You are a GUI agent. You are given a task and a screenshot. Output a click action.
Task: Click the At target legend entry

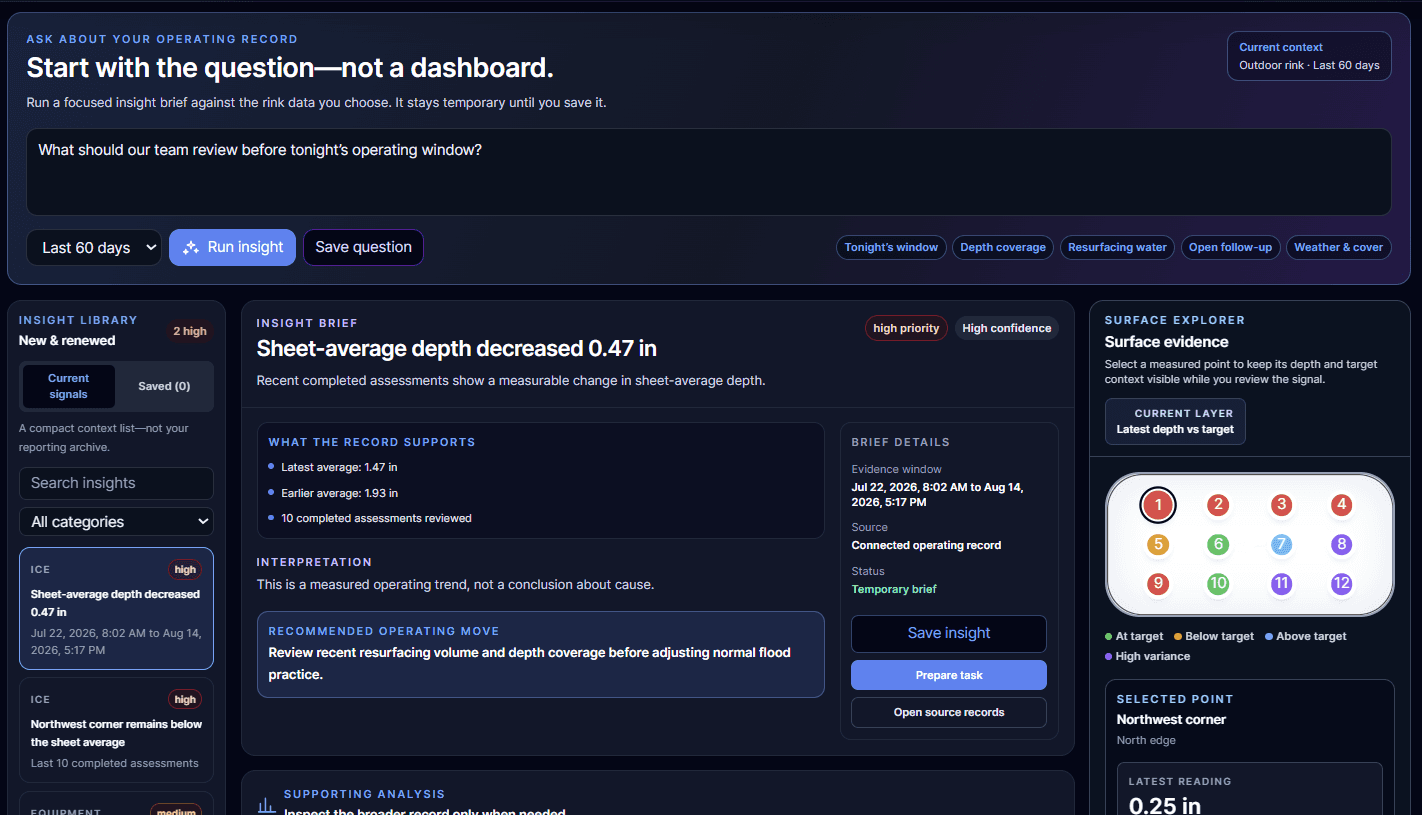(x=1134, y=636)
